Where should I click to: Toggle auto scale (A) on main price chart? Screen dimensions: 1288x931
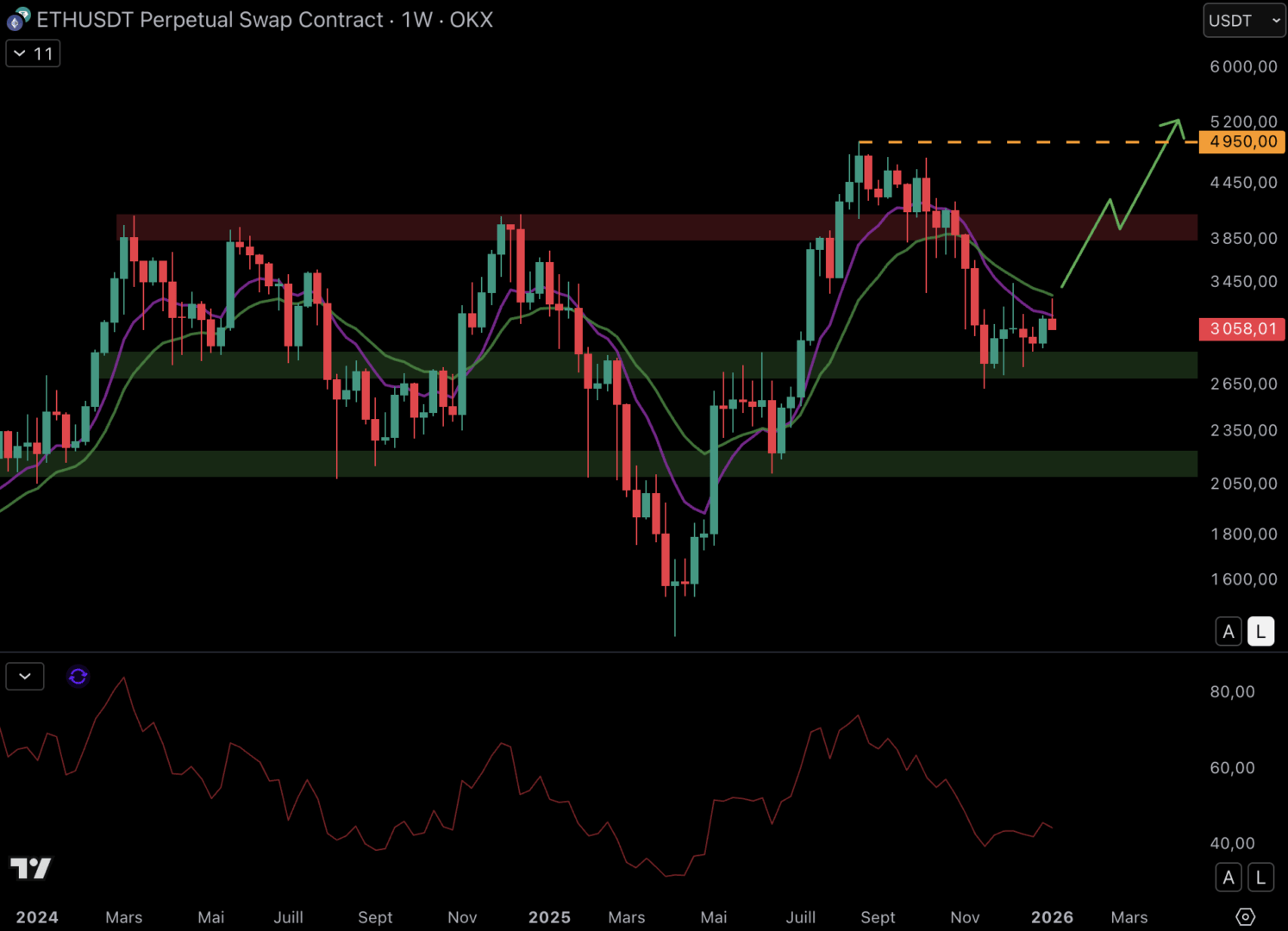point(1229,632)
